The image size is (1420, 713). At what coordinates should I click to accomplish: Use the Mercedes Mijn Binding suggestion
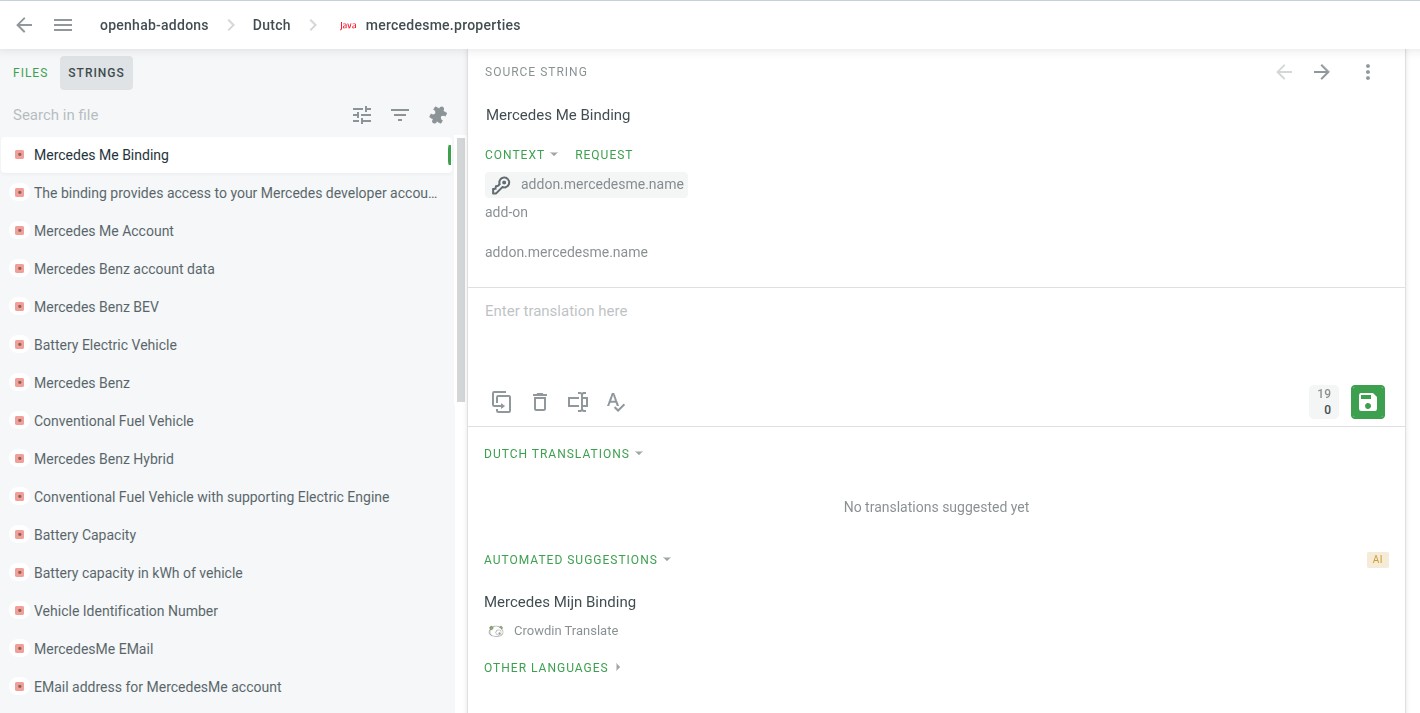pos(560,602)
